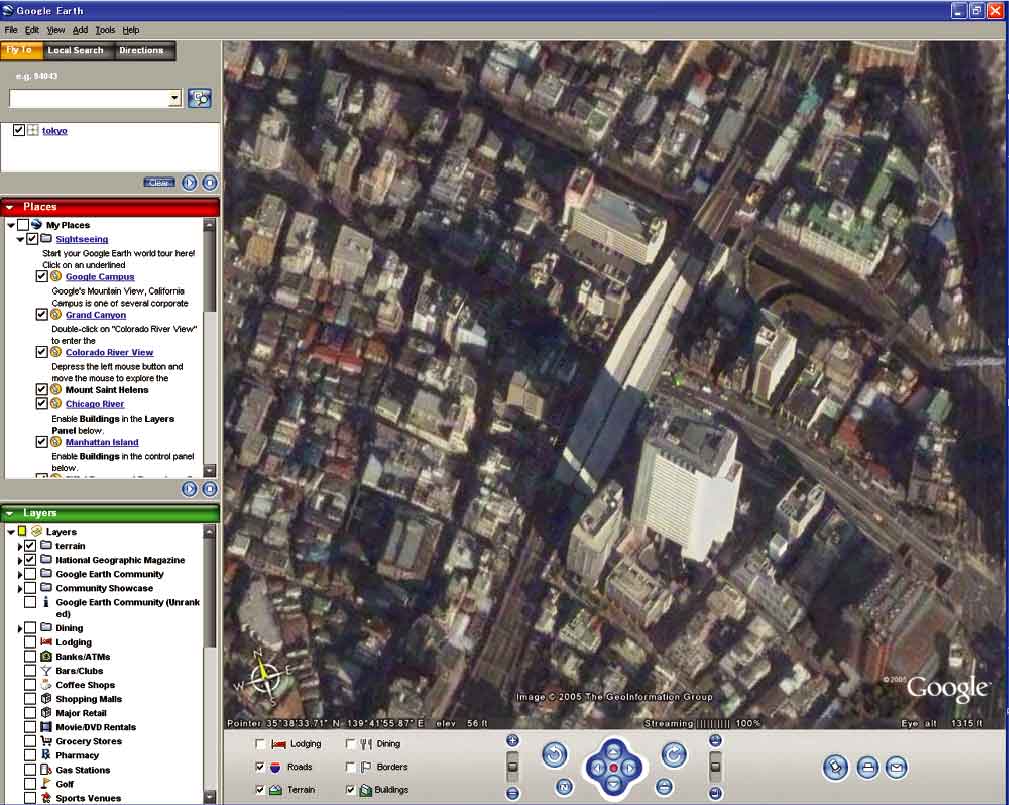Viewport: 1009px width, 805px height.
Task: Click the Google Campus placemark icon
Action: (56, 276)
